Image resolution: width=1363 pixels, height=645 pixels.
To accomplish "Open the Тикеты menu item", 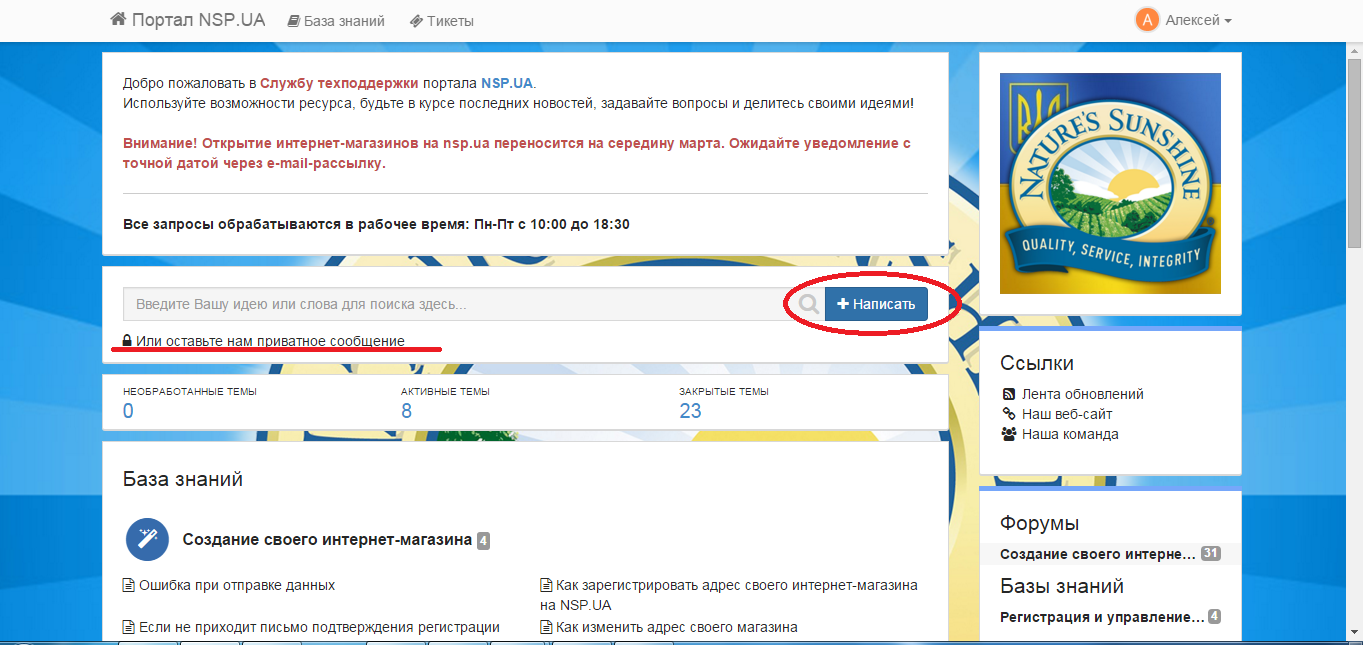I will (x=441, y=21).
